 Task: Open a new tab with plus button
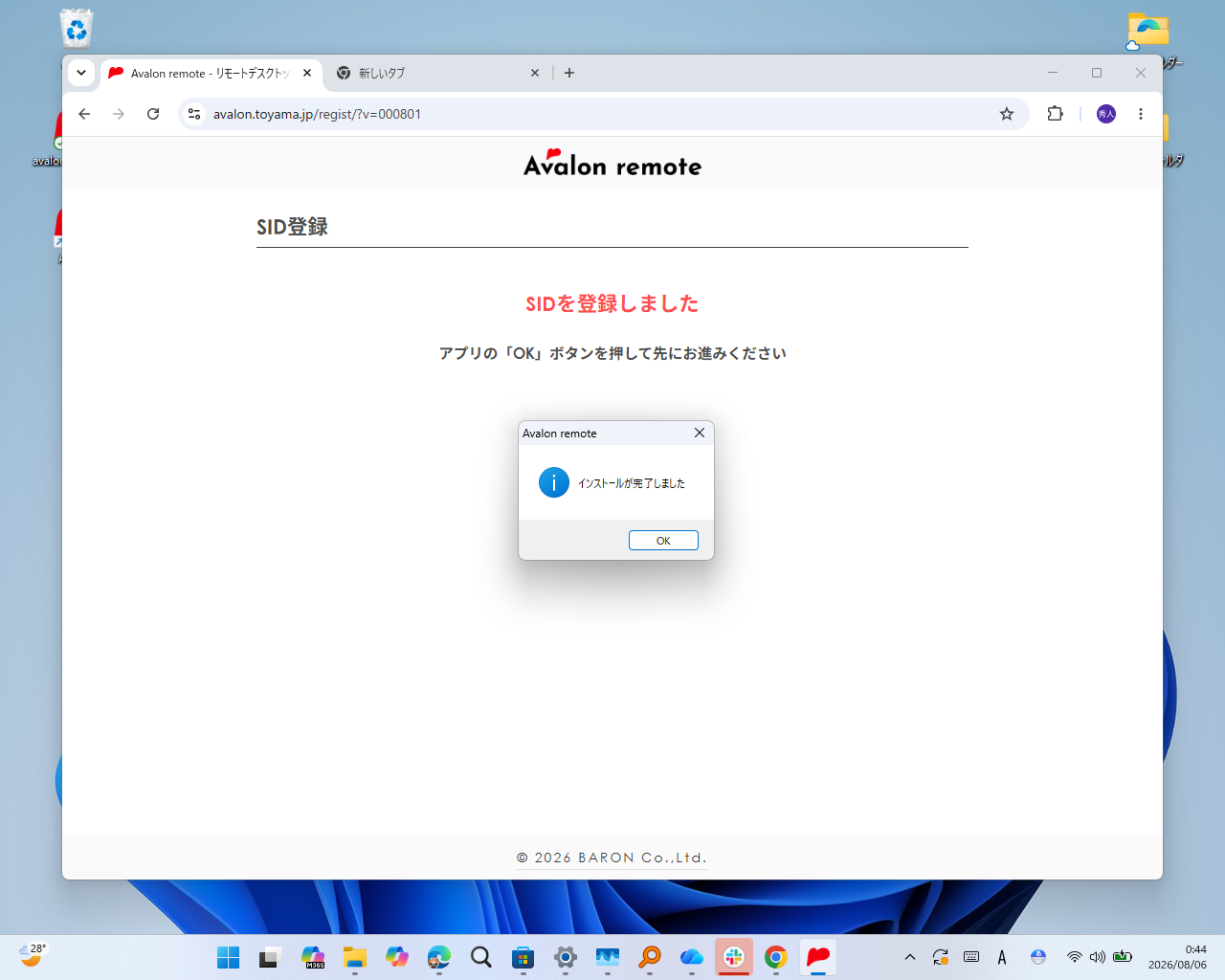click(x=569, y=73)
